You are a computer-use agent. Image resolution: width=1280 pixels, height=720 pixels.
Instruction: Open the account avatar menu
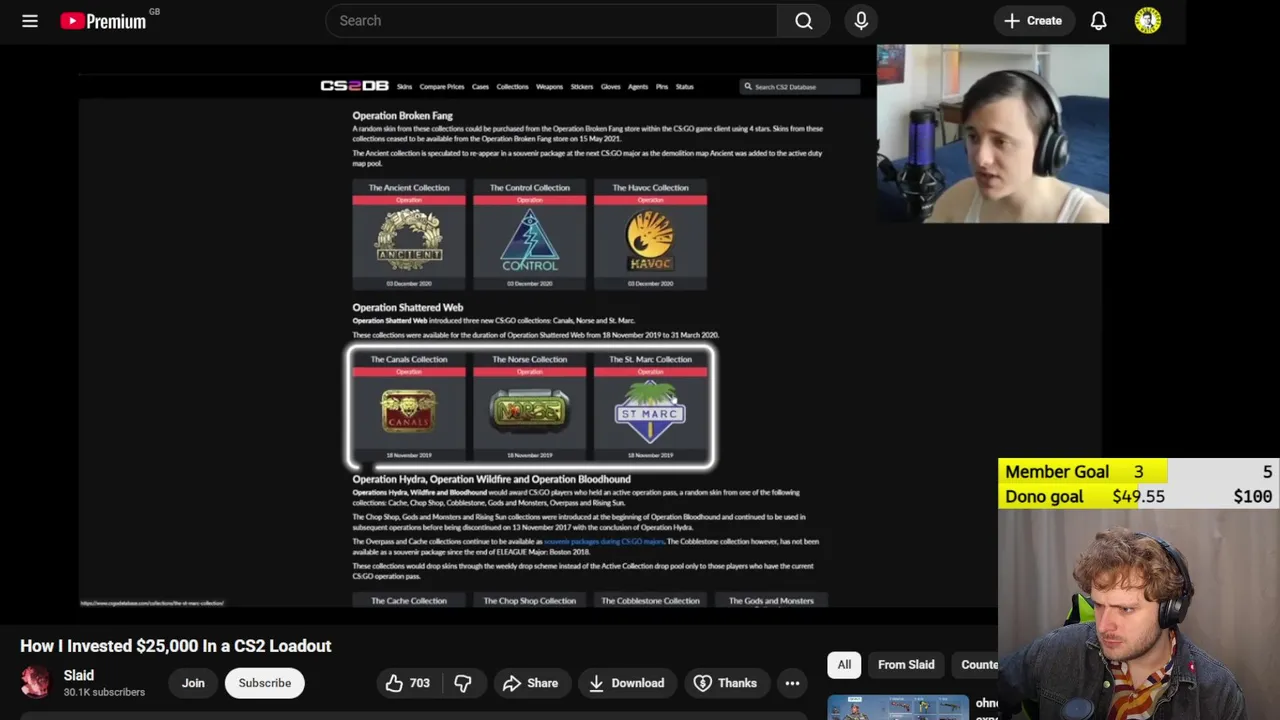(x=1148, y=20)
